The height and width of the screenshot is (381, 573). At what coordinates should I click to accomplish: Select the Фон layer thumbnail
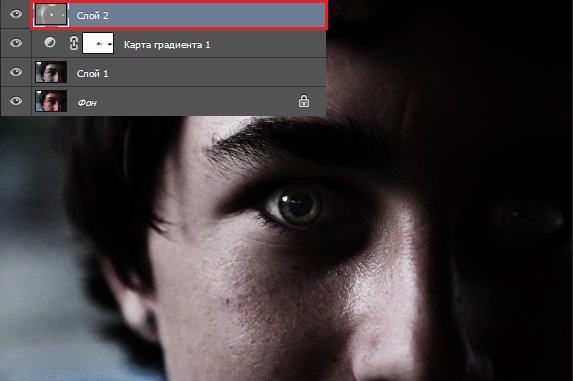[x=51, y=101]
